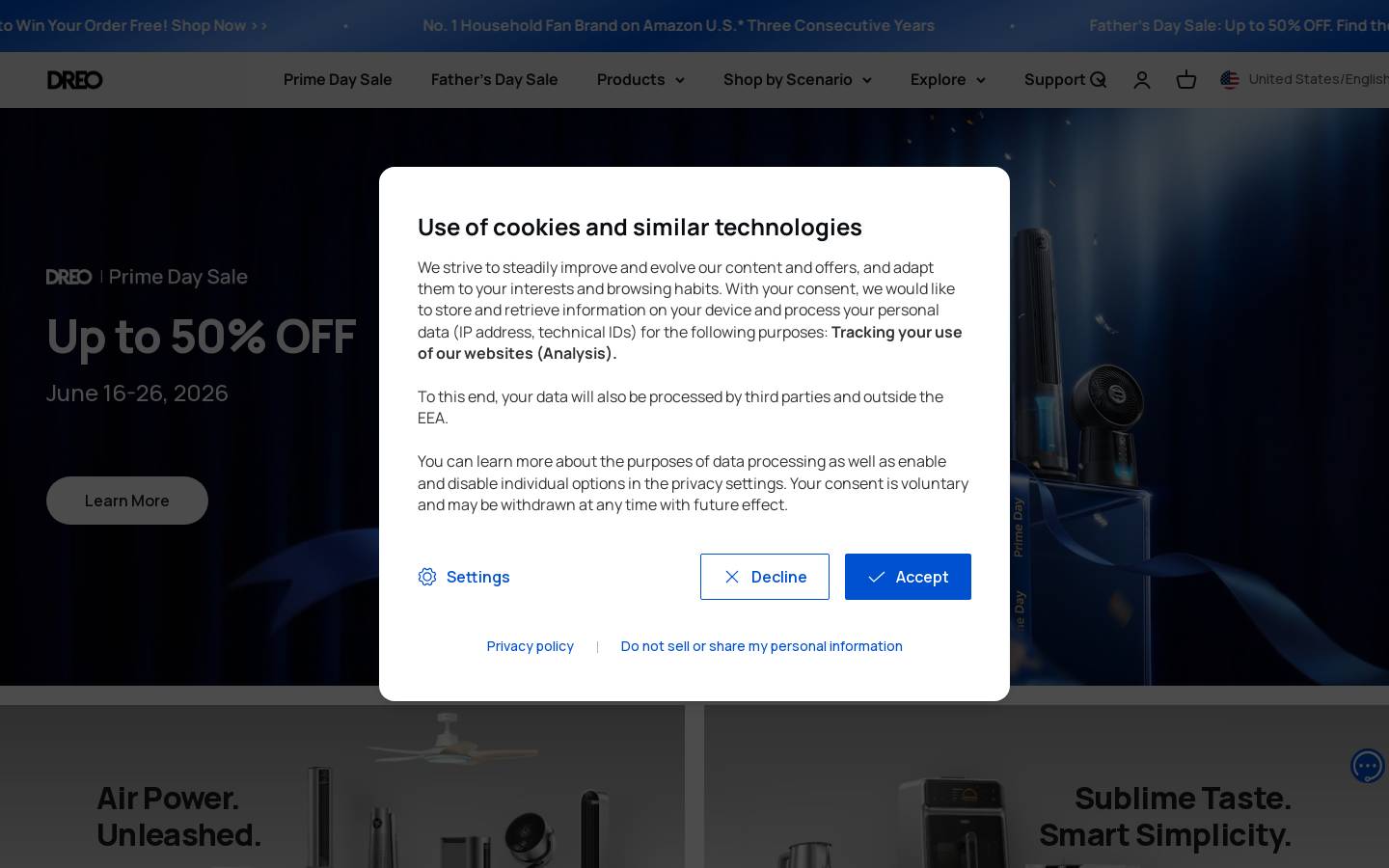
Task: Select the cookie dialog heading text
Action: coord(640,227)
